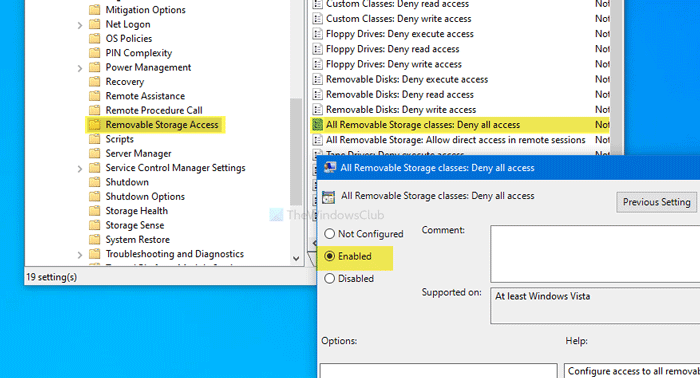Select the Storage Sense folder icon
700x378 pixels.
94,225
